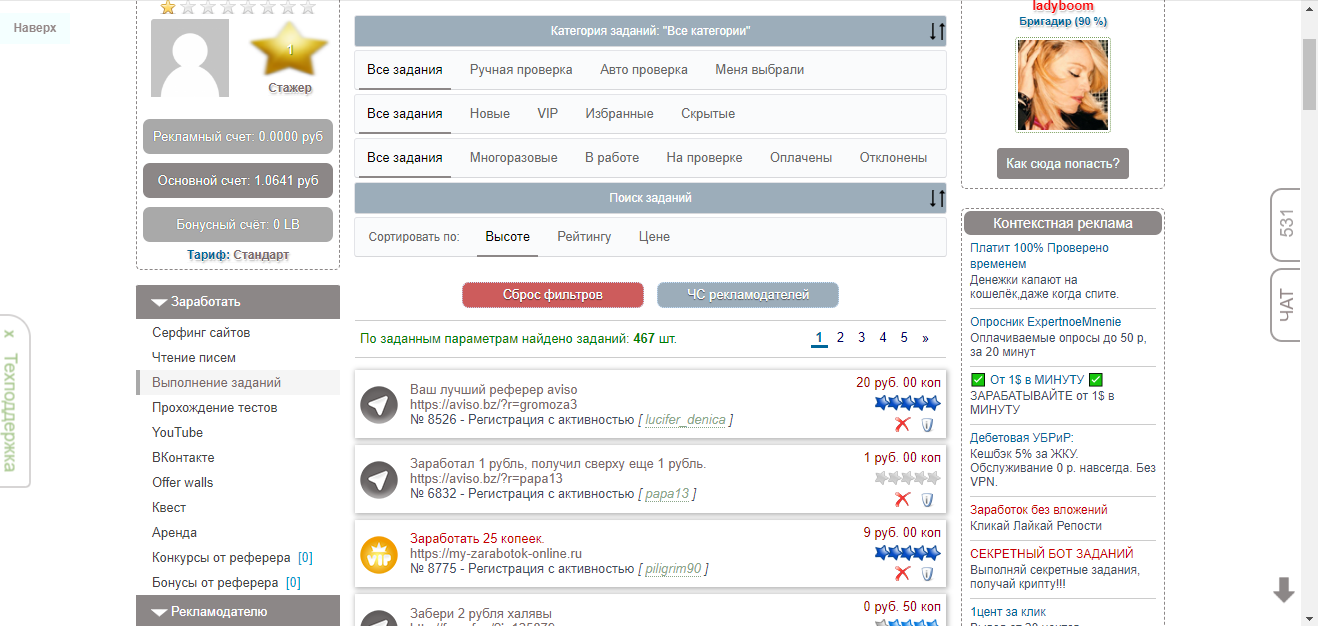Open the Оплачены tab
This screenshot has width=1318, height=626.
801,158
